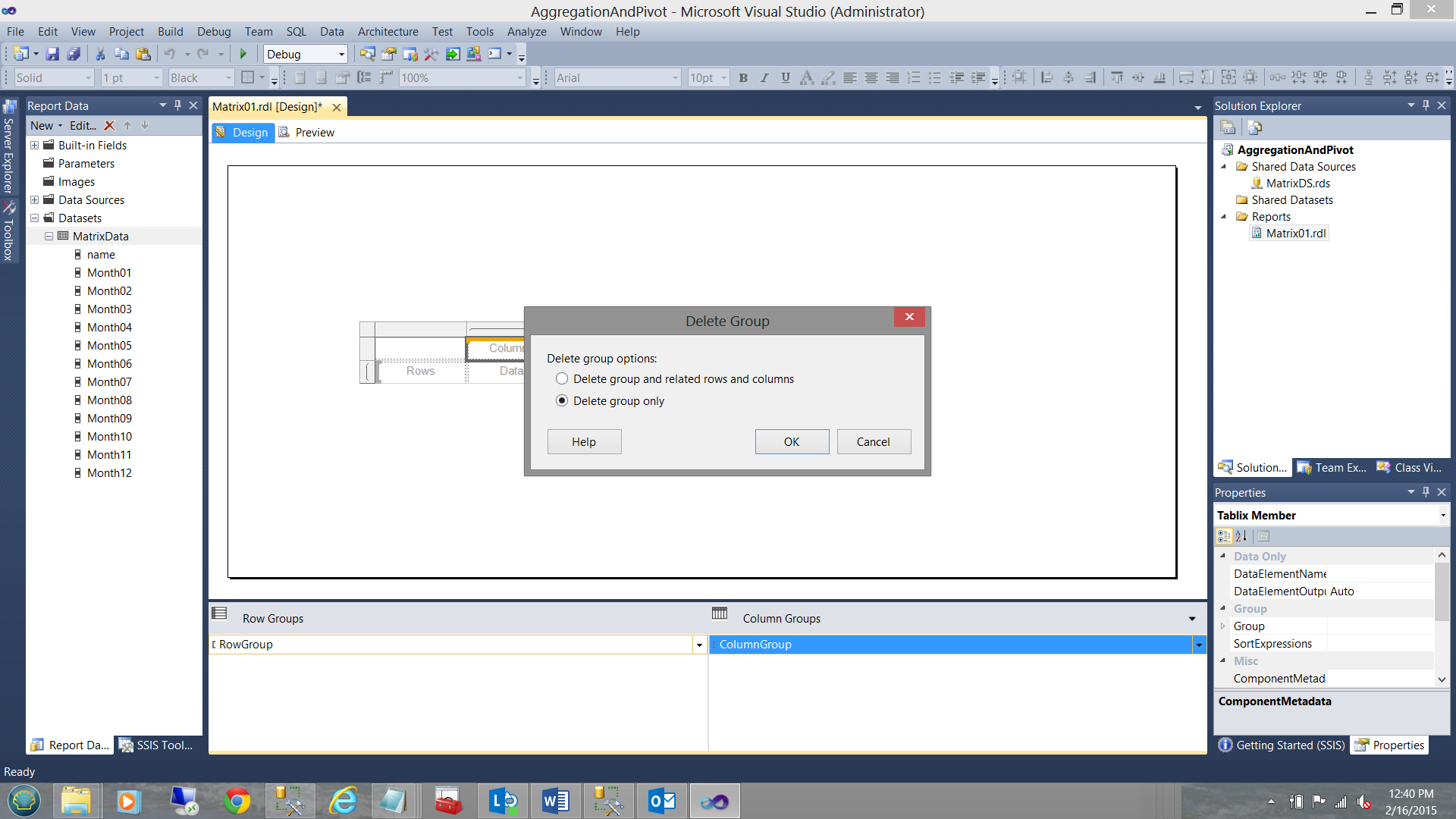Select Delete group only option
Image resolution: width=1456 pixels, height=819 pixels.
pyautogui.click(x=562, y=401)
